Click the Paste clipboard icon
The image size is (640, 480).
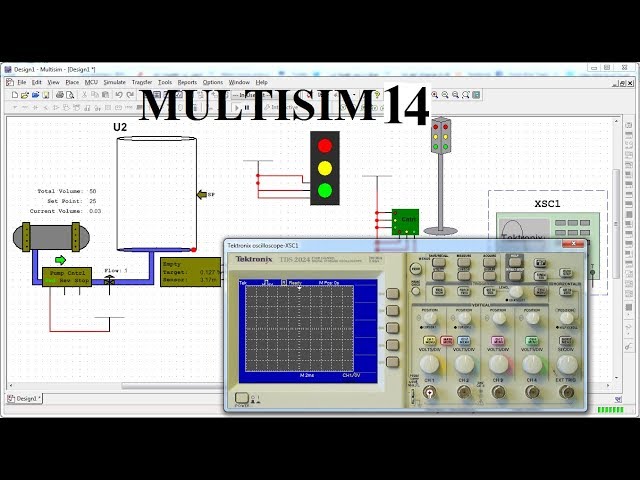(105, 95)
